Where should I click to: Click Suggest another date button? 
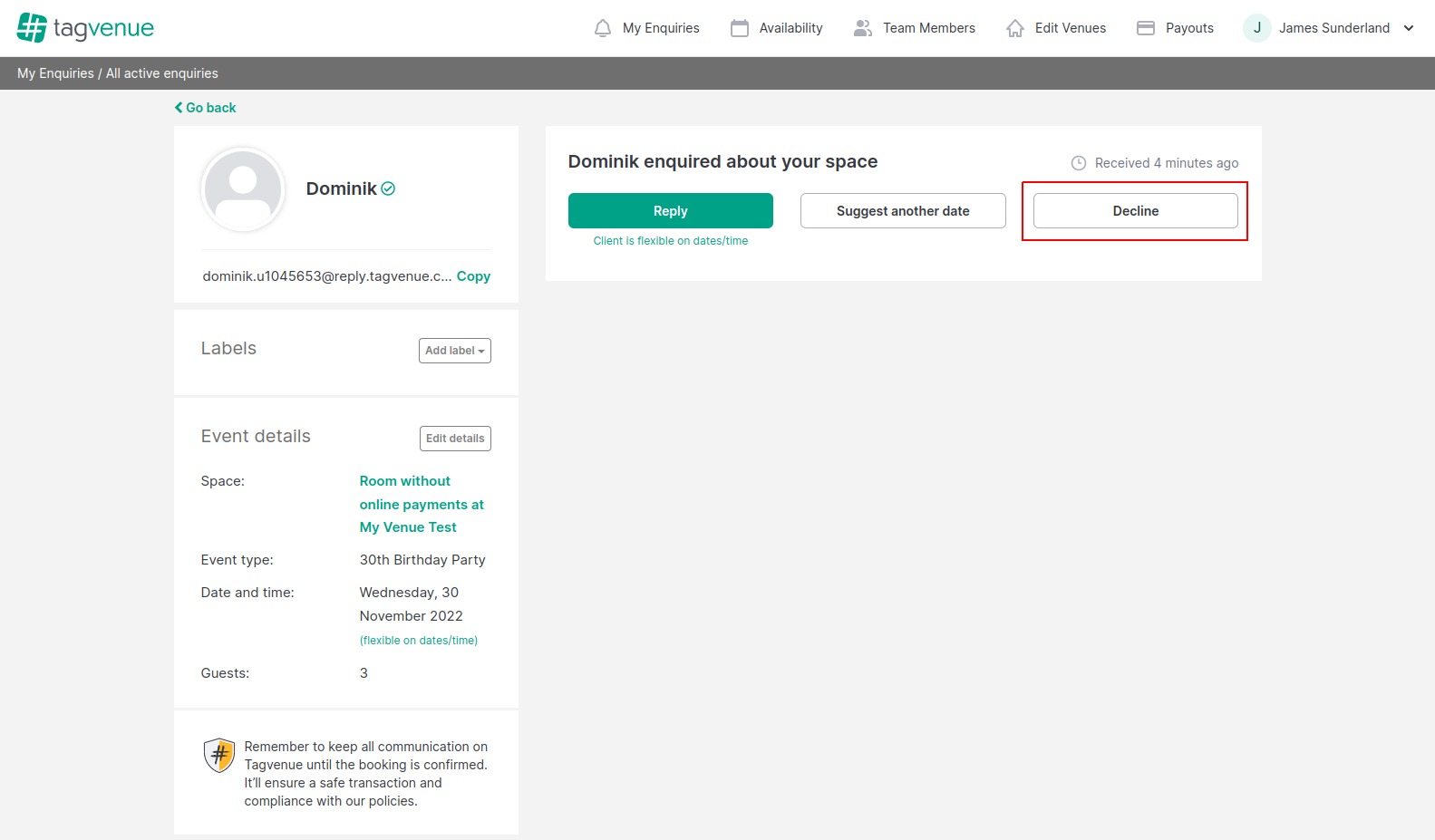[x=903, y=210]
